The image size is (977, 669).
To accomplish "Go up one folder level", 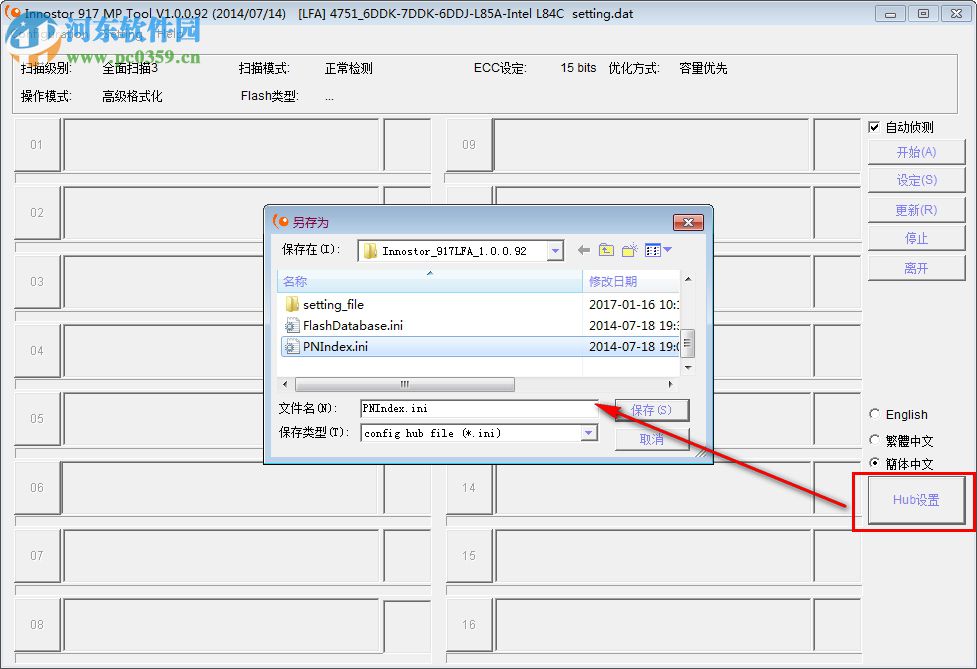I will click(x=606, y=250).
